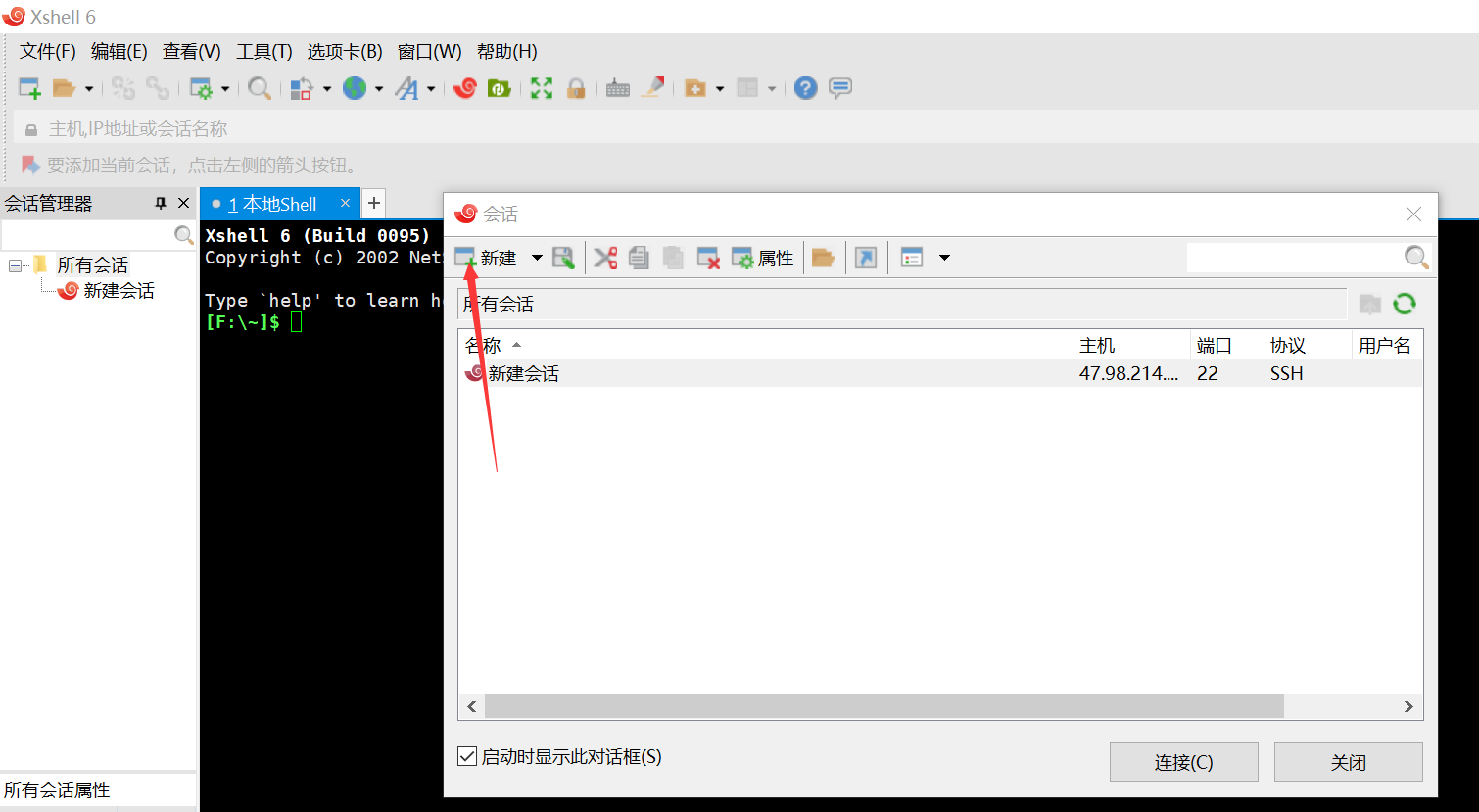
Task: Click the copy icon in Sessions dialog toolbar
Action: point(639,258)
